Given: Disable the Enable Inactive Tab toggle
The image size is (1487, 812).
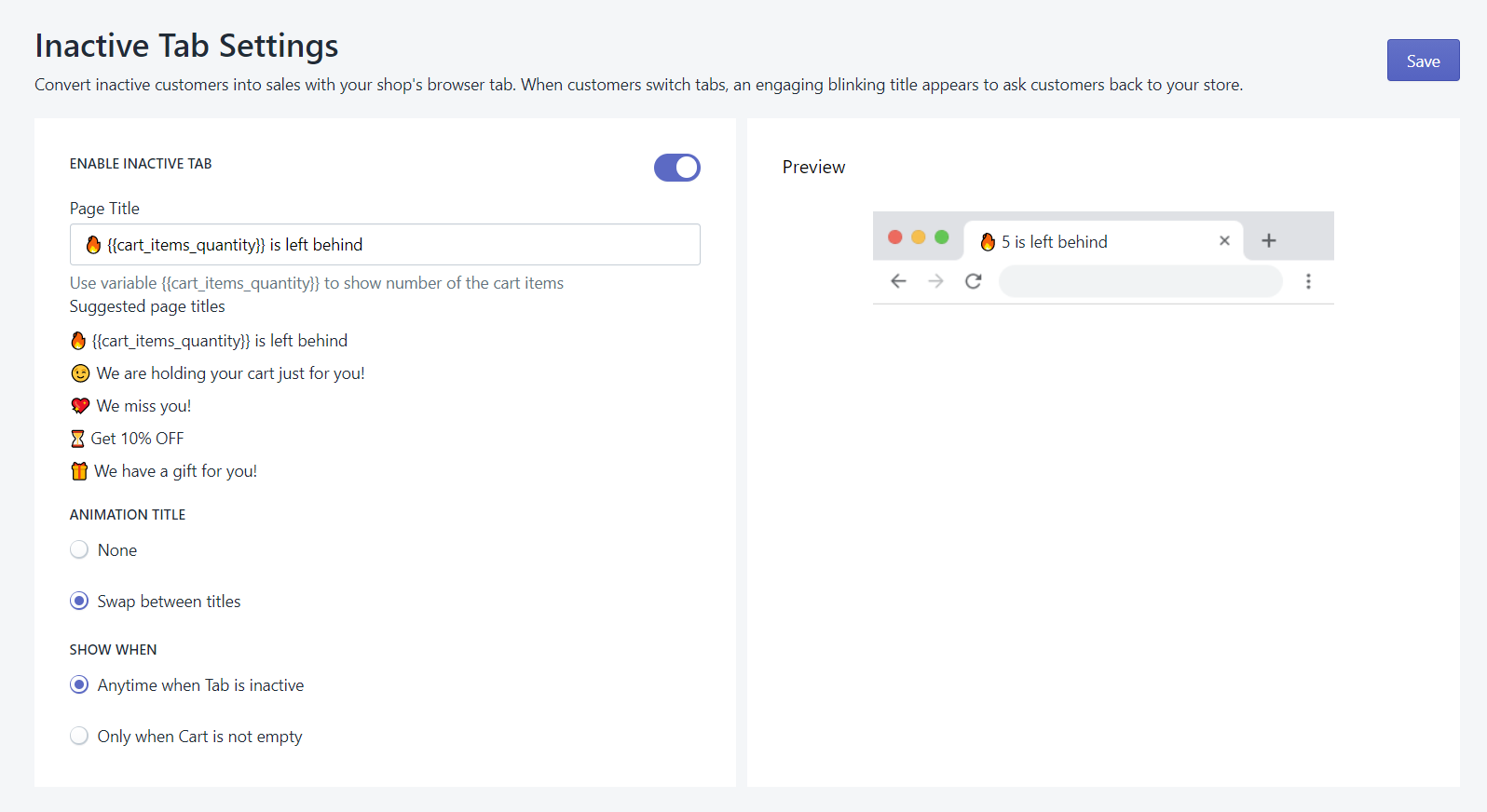Looking at the screenshot, I should (676, 168).
